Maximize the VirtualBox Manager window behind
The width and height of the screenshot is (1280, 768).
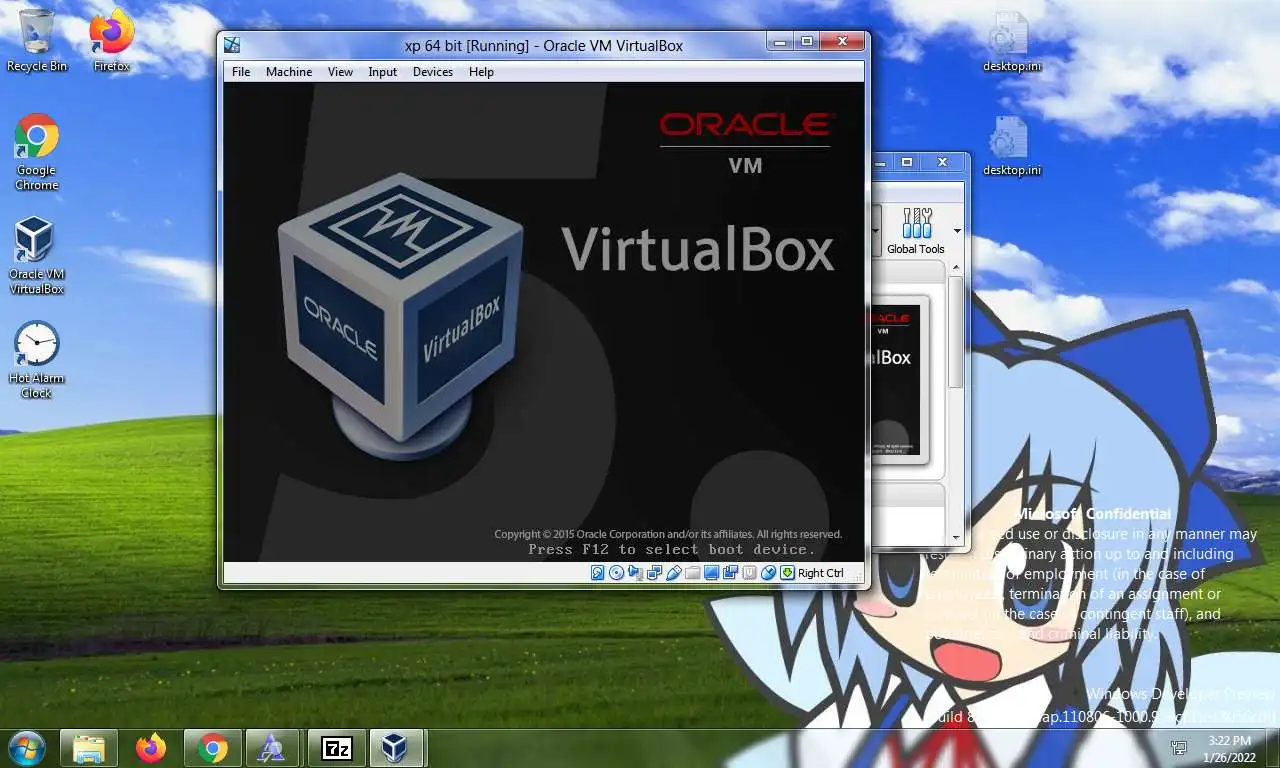tap(907, 162)
